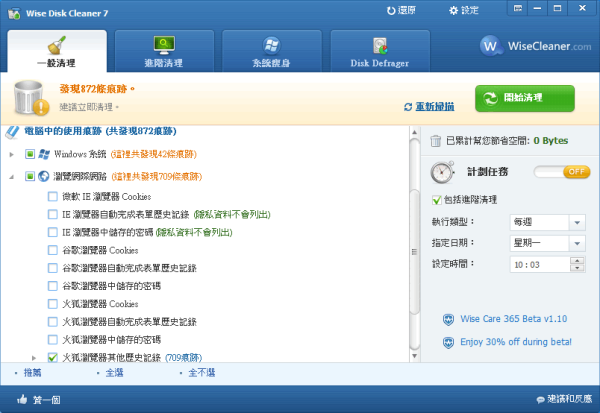
Task: Switch to the 系統瘦身 tab
Action: coord(272,51)
